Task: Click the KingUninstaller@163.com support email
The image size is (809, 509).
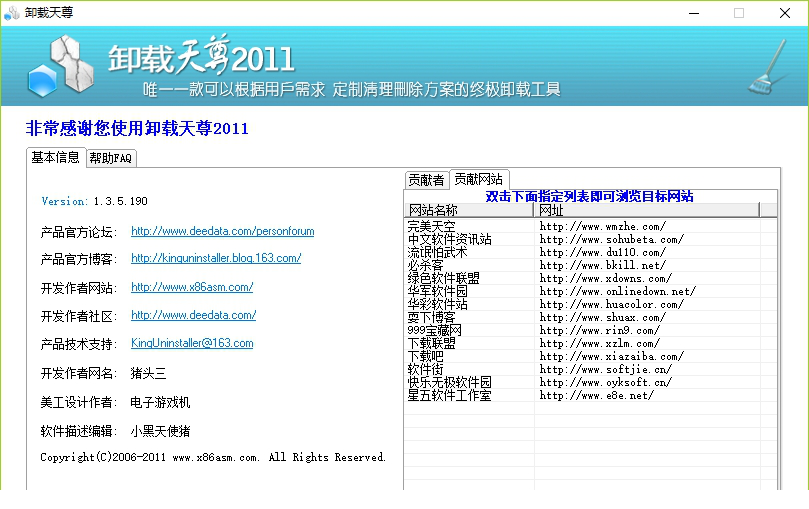Action: click(x=192, y=343)
